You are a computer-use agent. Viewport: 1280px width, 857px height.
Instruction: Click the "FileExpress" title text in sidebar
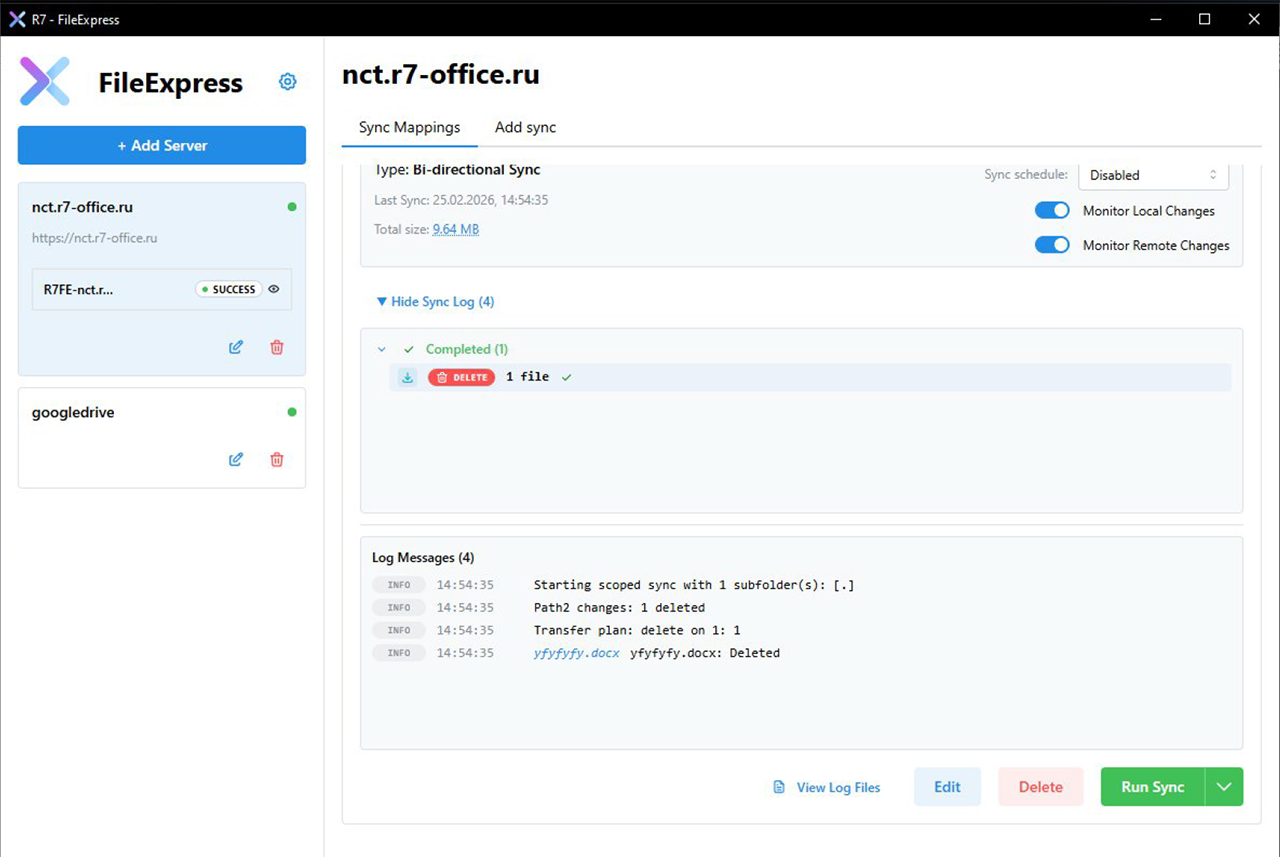click(171, 83)
